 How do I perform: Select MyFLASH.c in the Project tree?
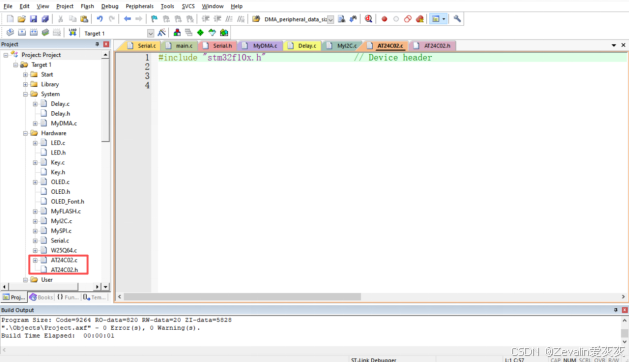(x=65, y=211)
